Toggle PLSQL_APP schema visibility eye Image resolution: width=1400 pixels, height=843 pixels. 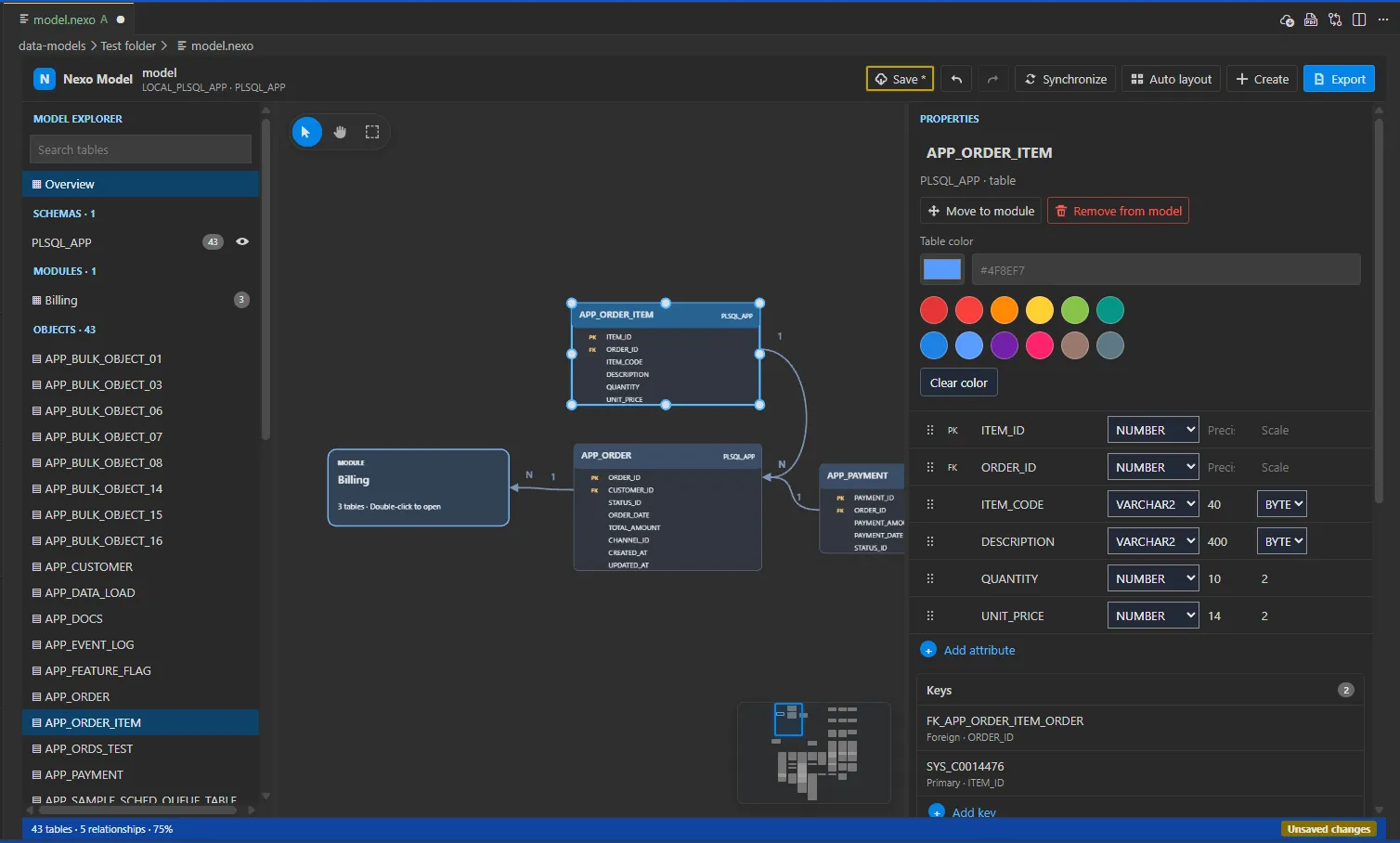tap(242, 241)
